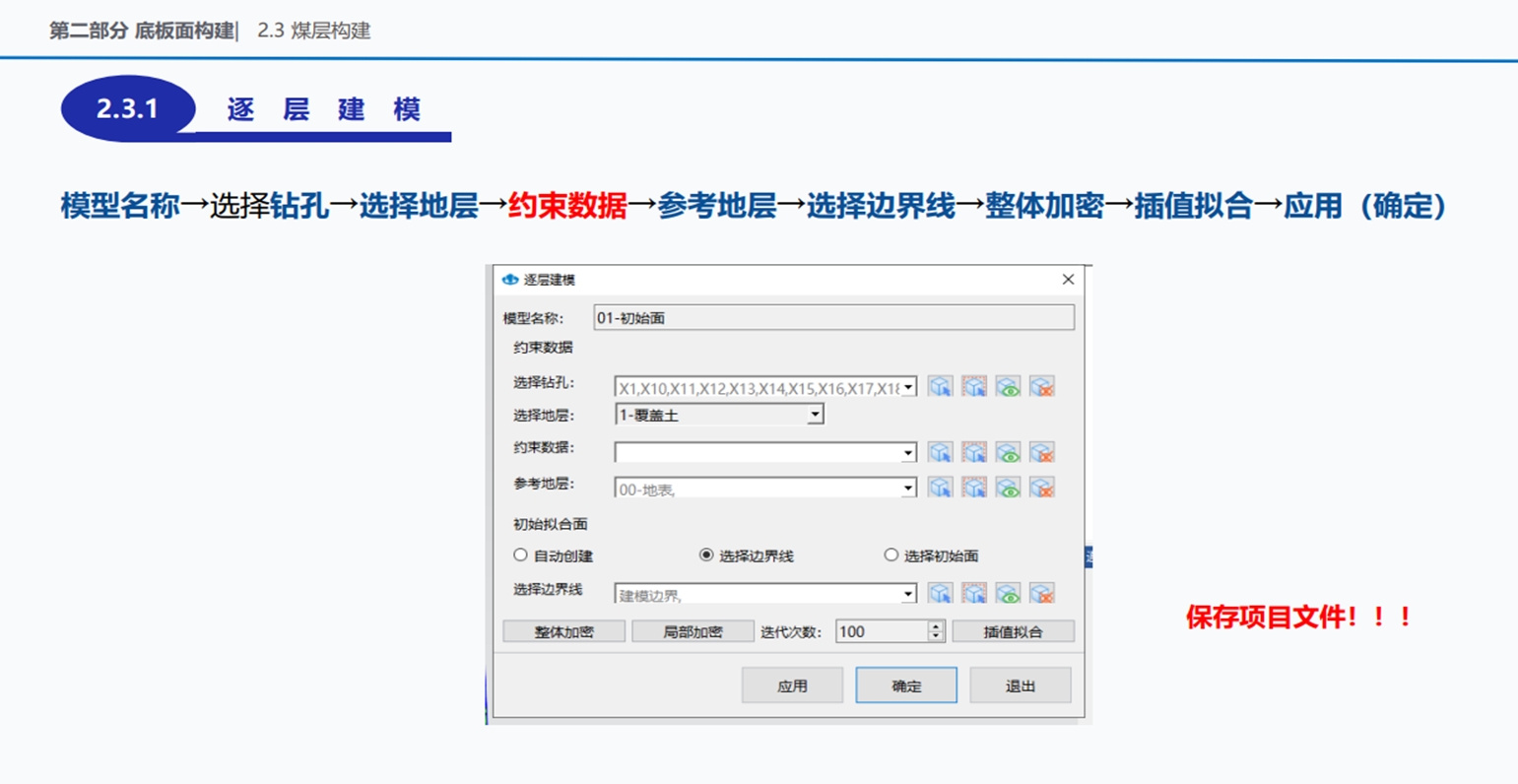Click box-select icon in 参考地层 row
1518x784 pixels.
[x=974, y=488]
